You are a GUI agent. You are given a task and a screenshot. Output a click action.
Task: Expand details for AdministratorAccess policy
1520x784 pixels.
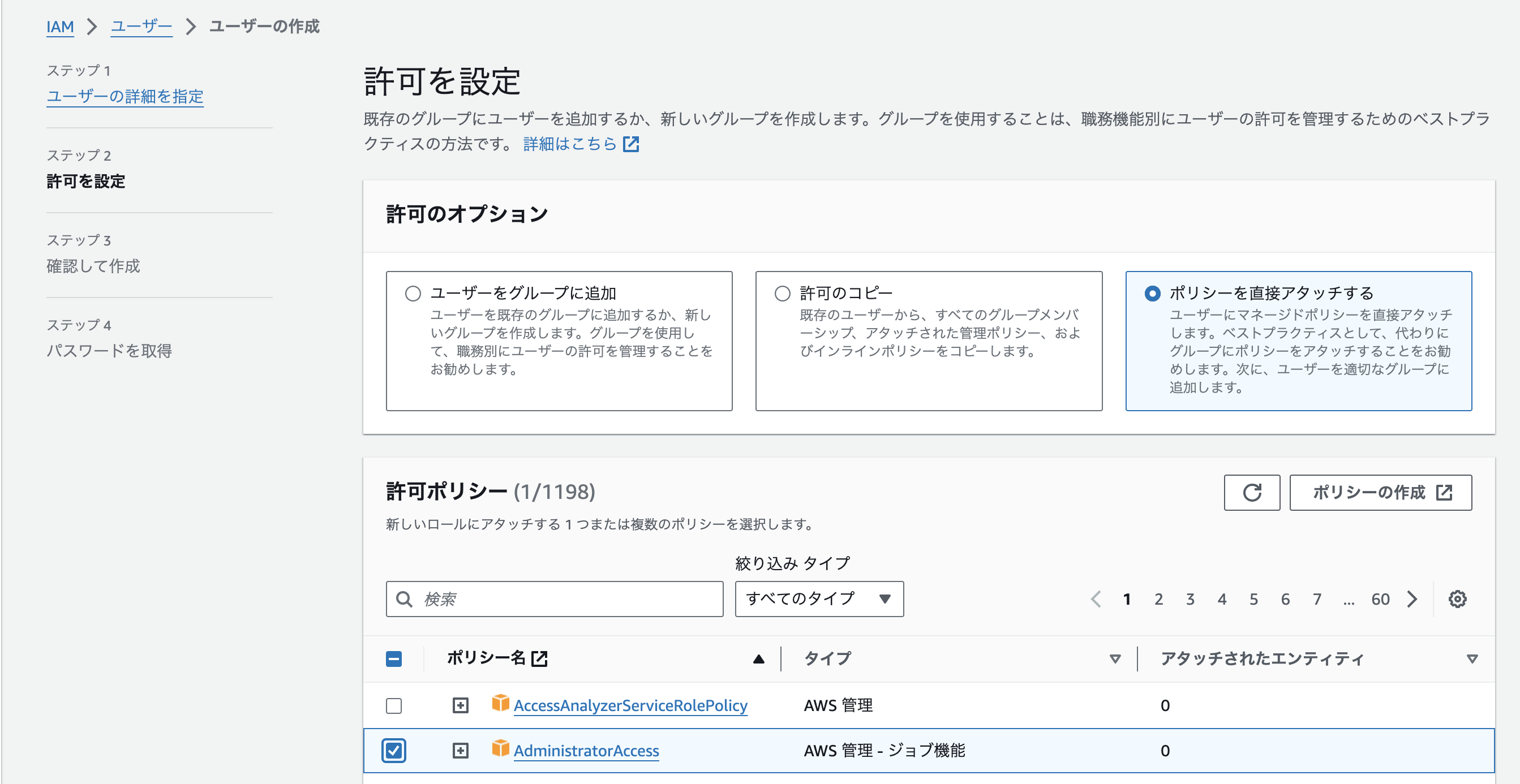tap(460, 751)
